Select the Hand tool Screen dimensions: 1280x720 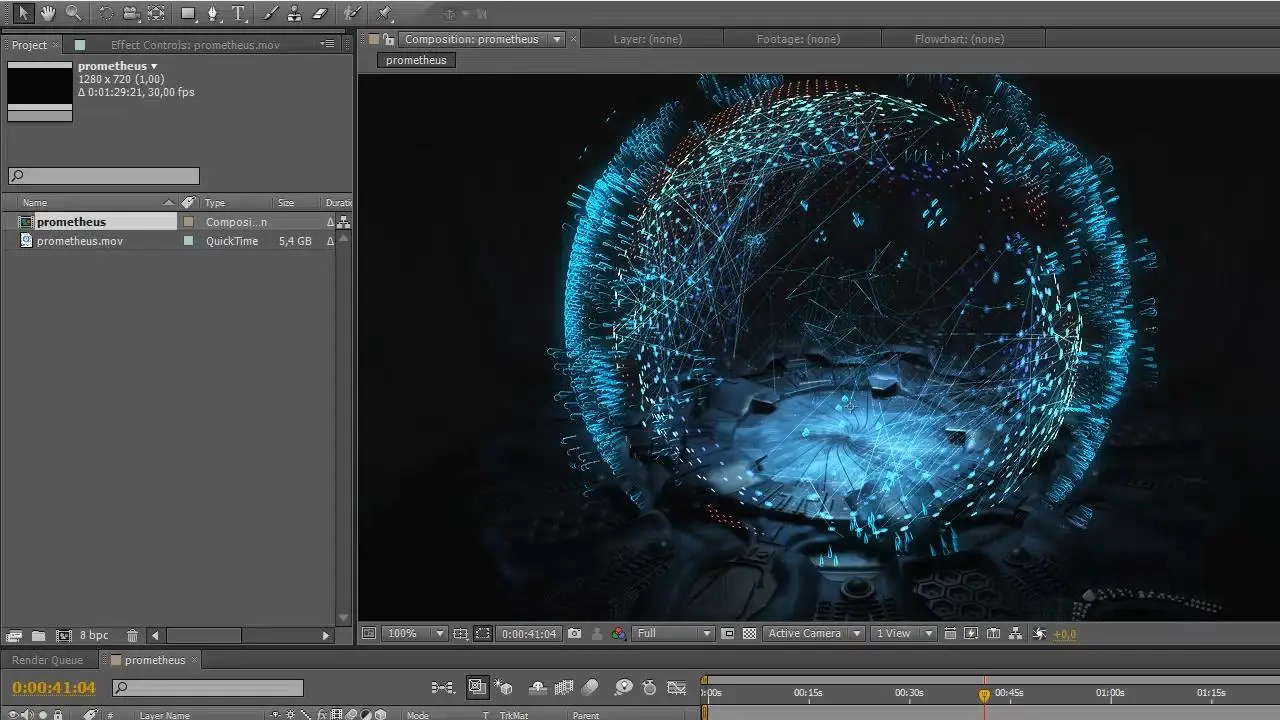[x=47, y=14]
